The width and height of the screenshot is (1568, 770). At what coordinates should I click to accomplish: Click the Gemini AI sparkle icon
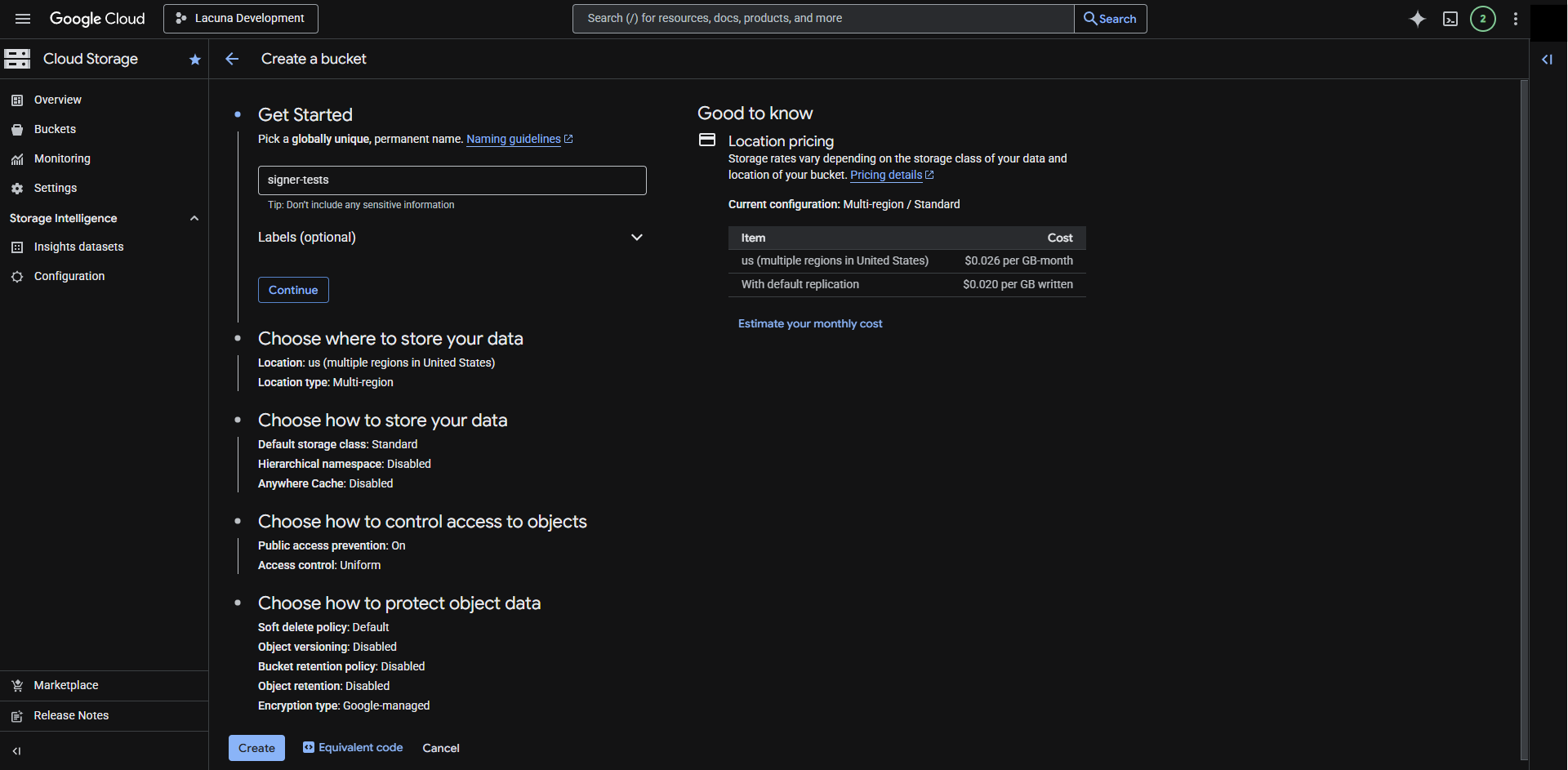pyautogui.click(x=1418, y=19)
